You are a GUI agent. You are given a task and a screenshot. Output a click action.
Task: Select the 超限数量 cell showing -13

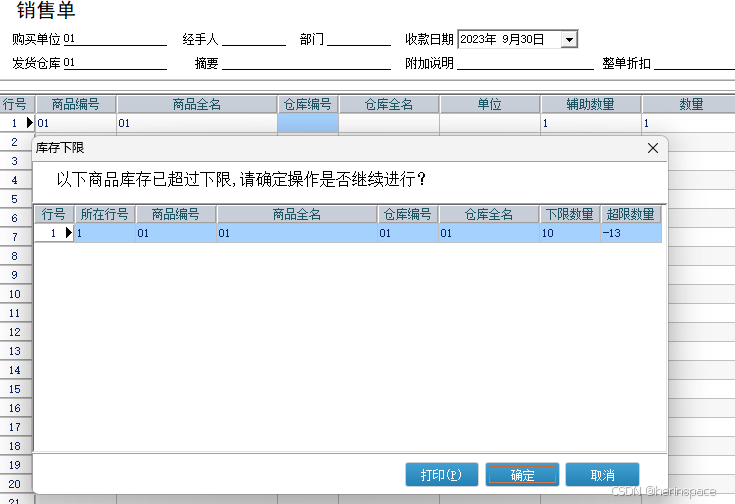point(631,233)
